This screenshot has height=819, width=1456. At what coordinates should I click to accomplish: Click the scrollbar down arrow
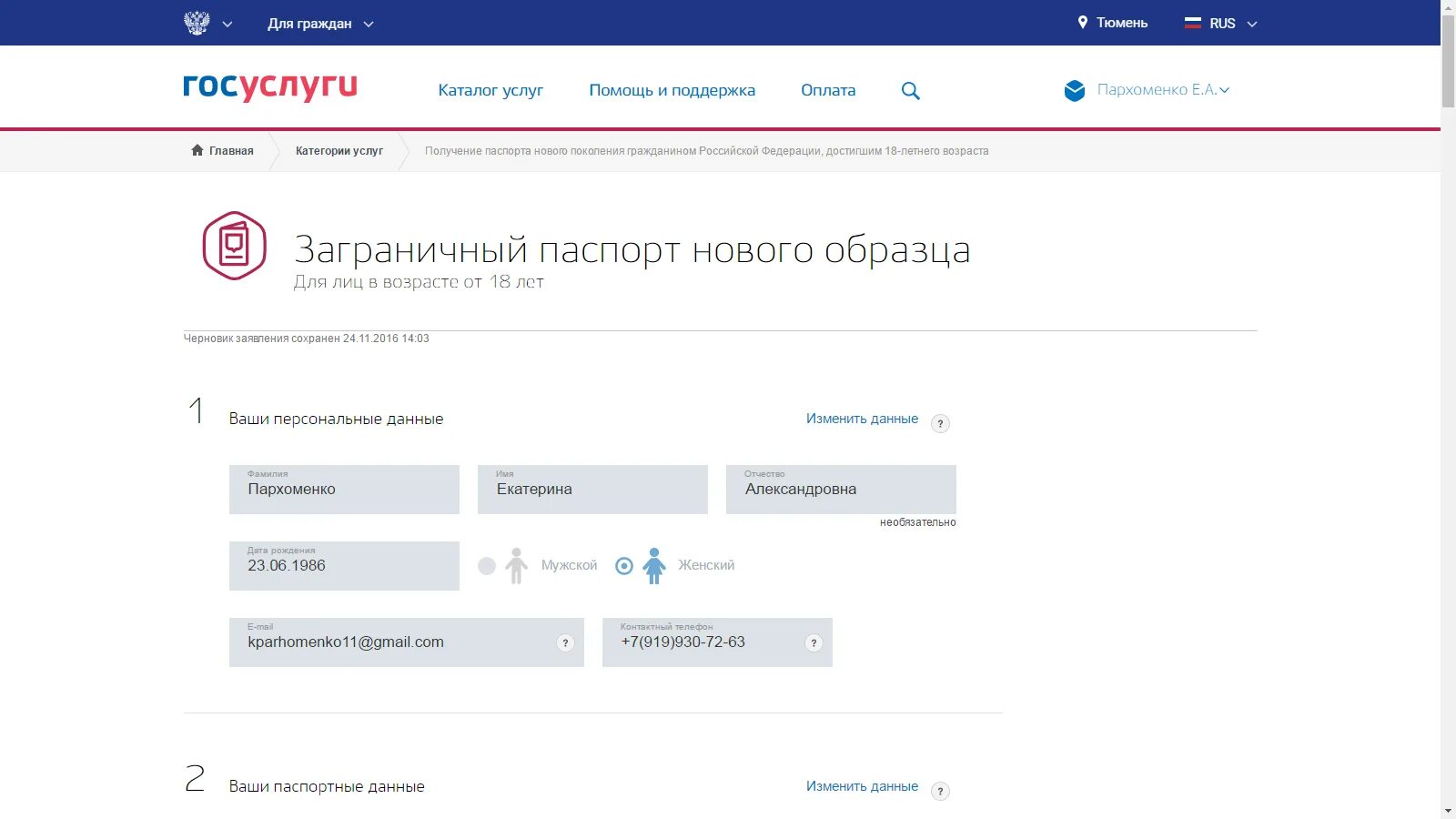click(1448, 811)
